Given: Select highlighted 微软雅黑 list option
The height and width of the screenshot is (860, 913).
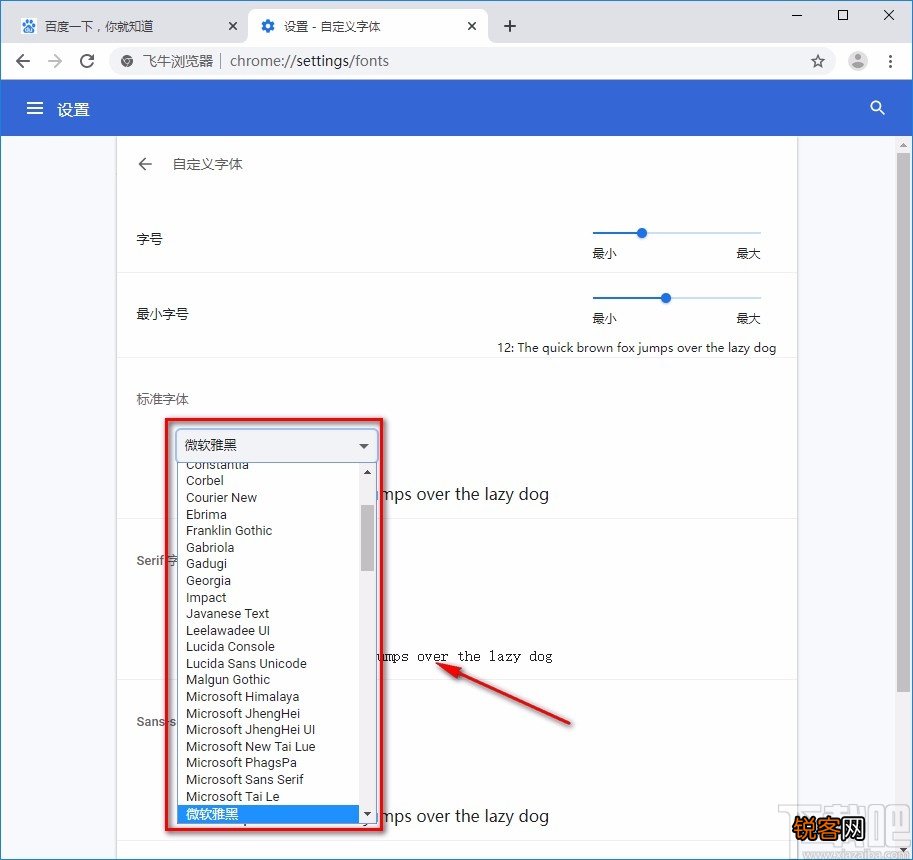Looking at the screenshot, I should coord(268,814).
